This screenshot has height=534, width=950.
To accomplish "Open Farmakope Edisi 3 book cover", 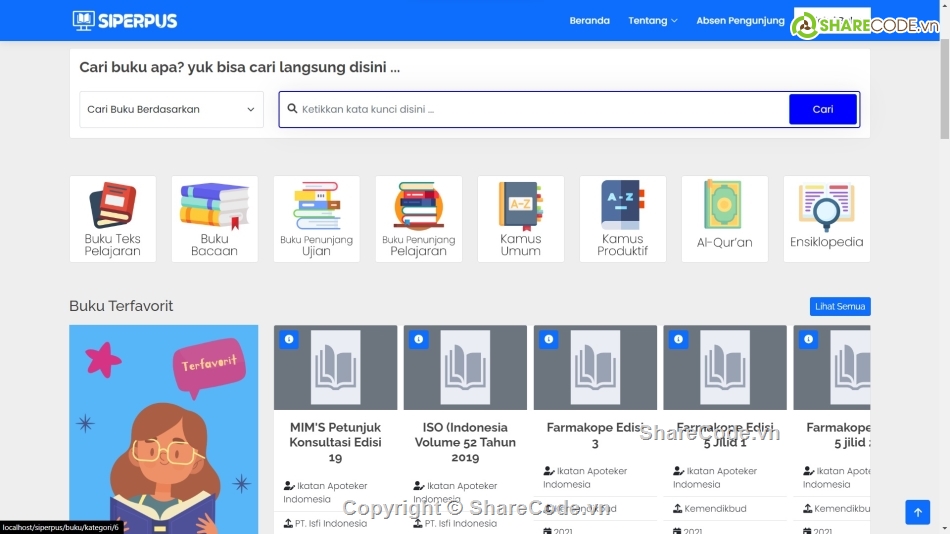I will [595, 367].
